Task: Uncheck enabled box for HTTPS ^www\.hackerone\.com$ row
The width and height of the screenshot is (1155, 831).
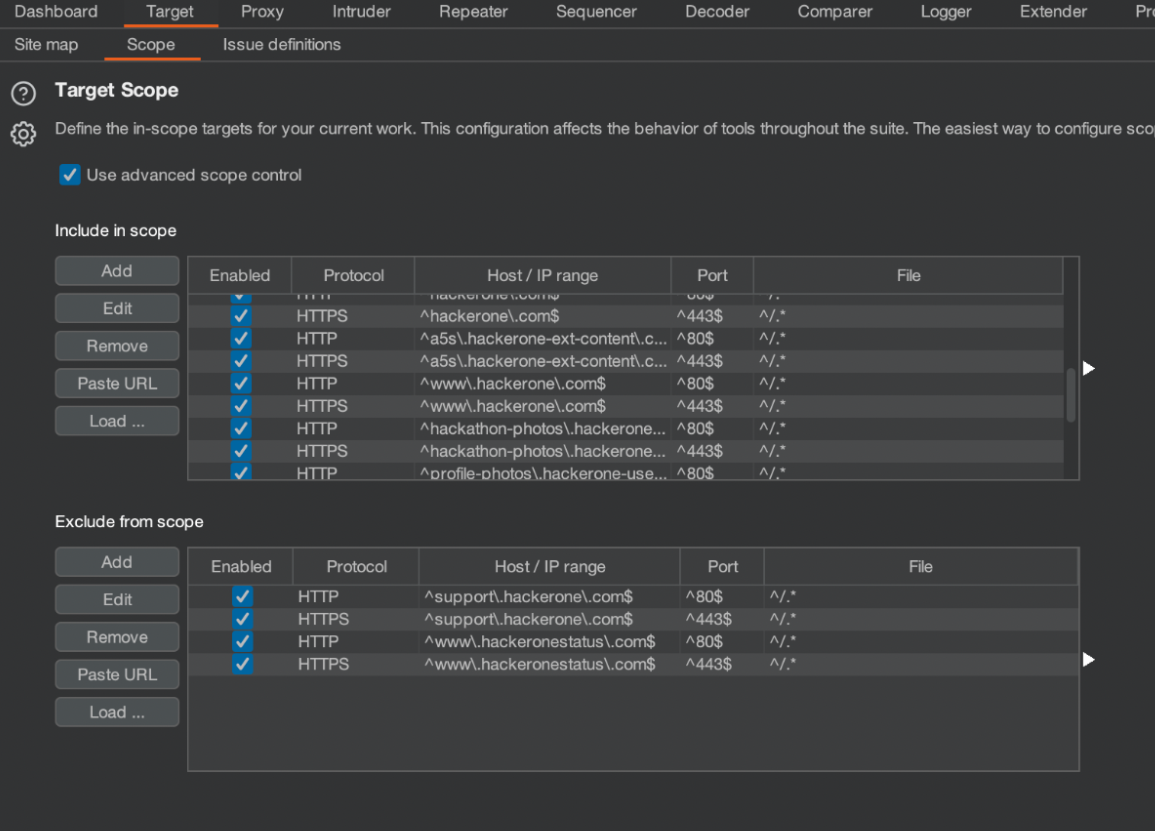Action: point(241,406)
